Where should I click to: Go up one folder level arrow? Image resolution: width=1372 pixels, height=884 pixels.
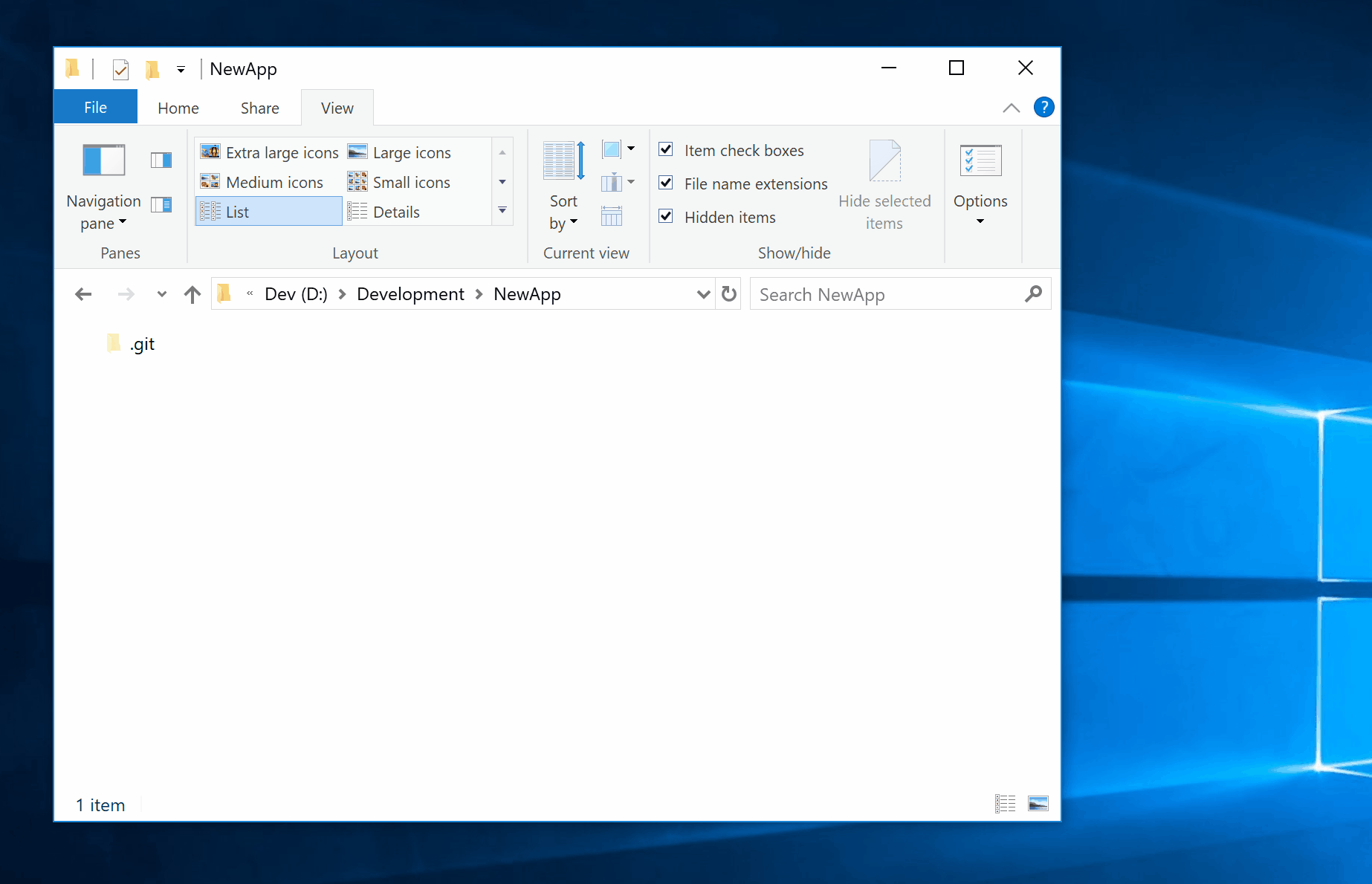pos(192,294)
